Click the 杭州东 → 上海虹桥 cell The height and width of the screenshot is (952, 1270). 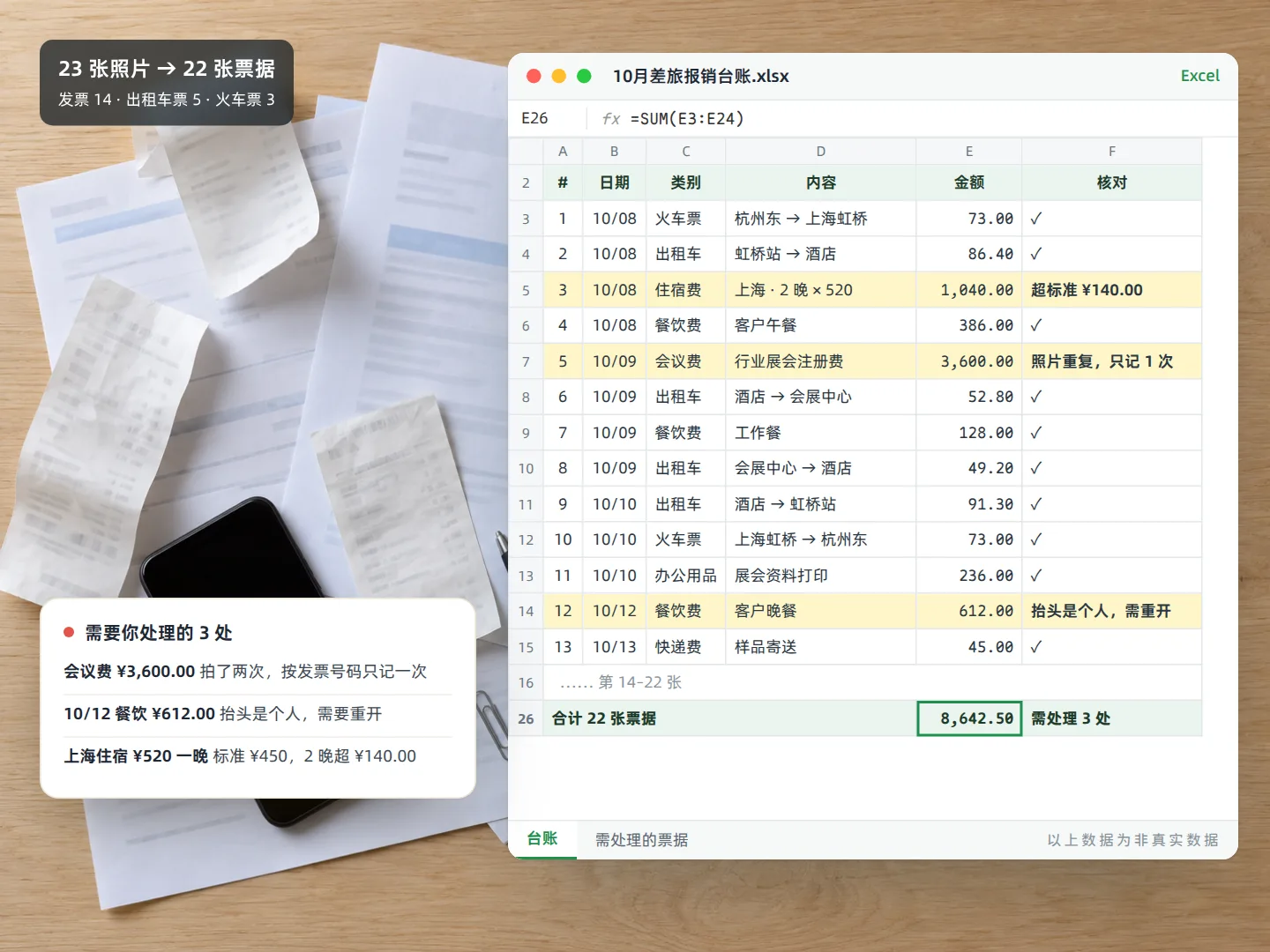(821, 219)
